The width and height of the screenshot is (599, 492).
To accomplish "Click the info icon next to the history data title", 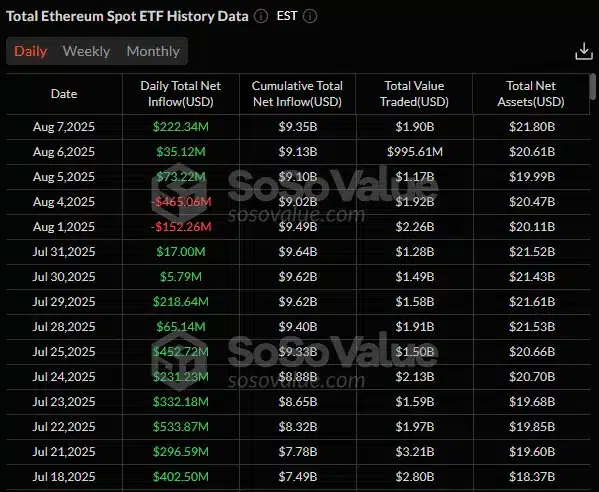I will coord(261,16).
